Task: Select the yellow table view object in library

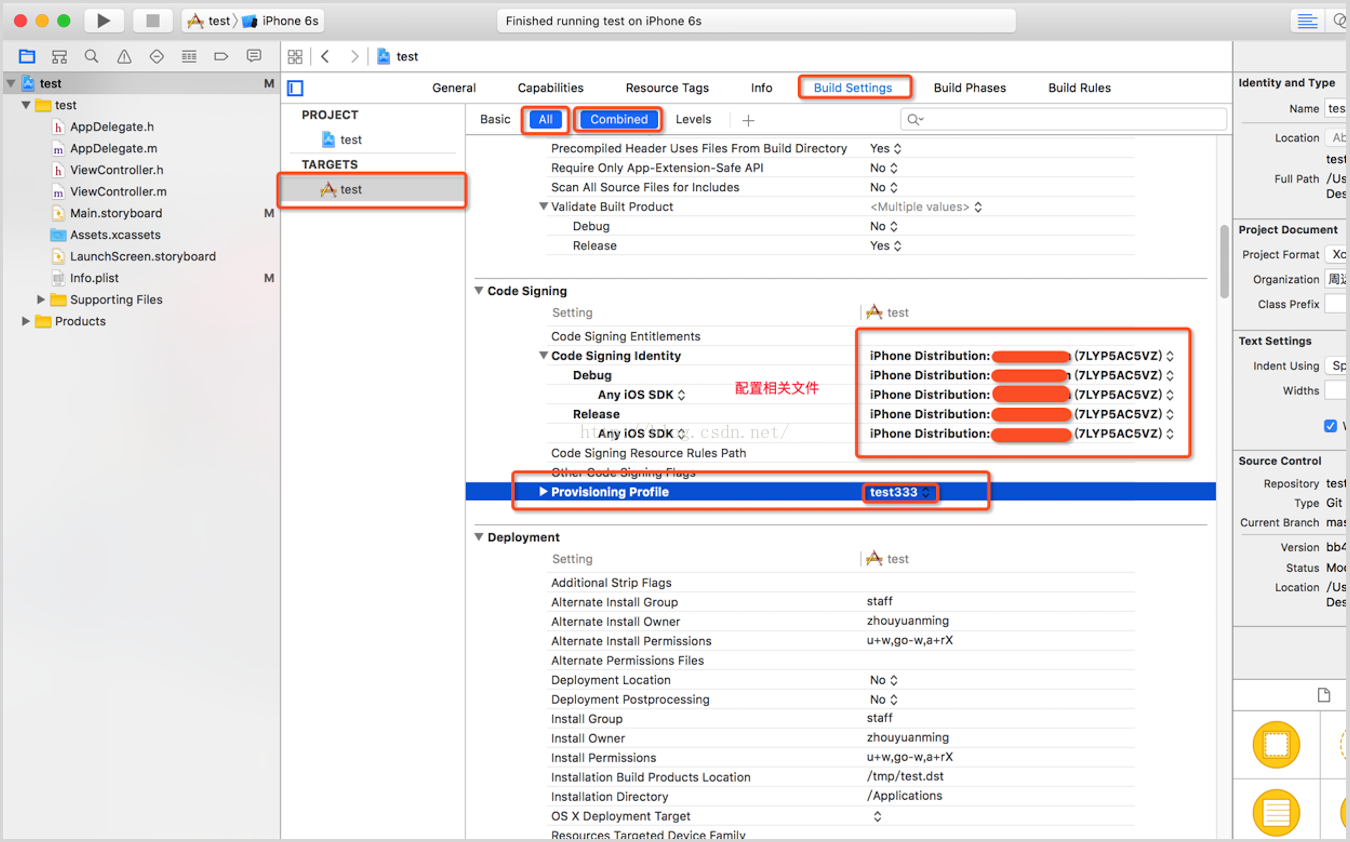Action: tap(1276, 812)
